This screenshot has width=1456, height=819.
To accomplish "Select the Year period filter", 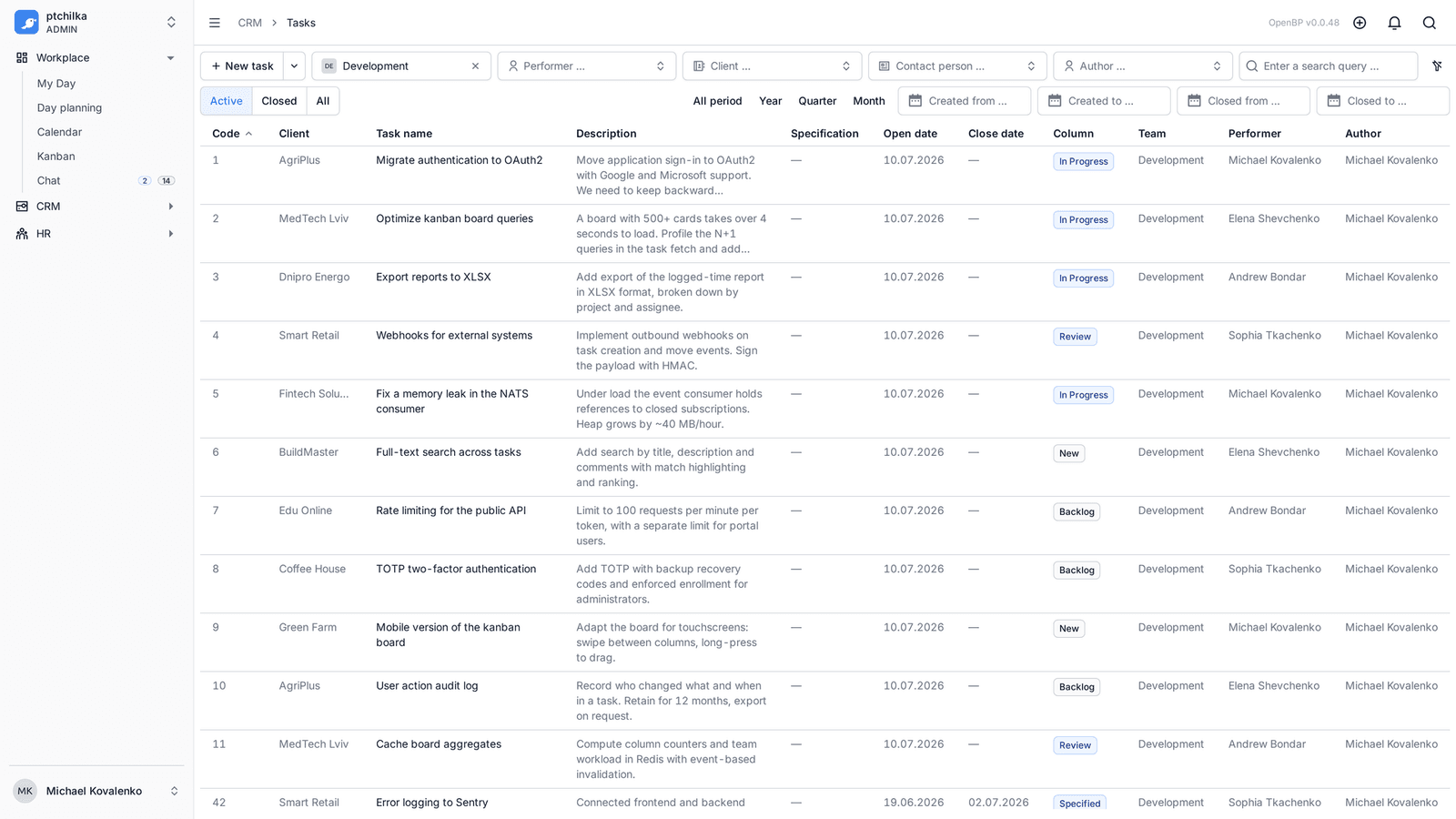I will coord(770,101).
